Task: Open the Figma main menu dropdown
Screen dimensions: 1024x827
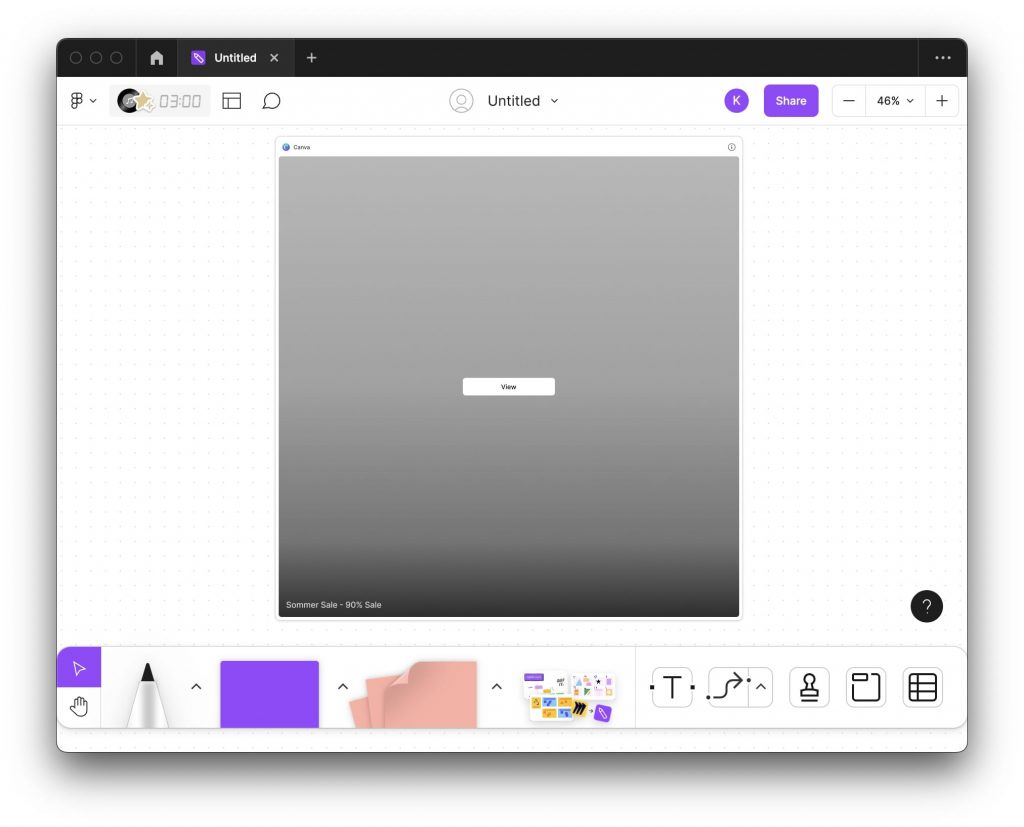Action: [83, 100]
